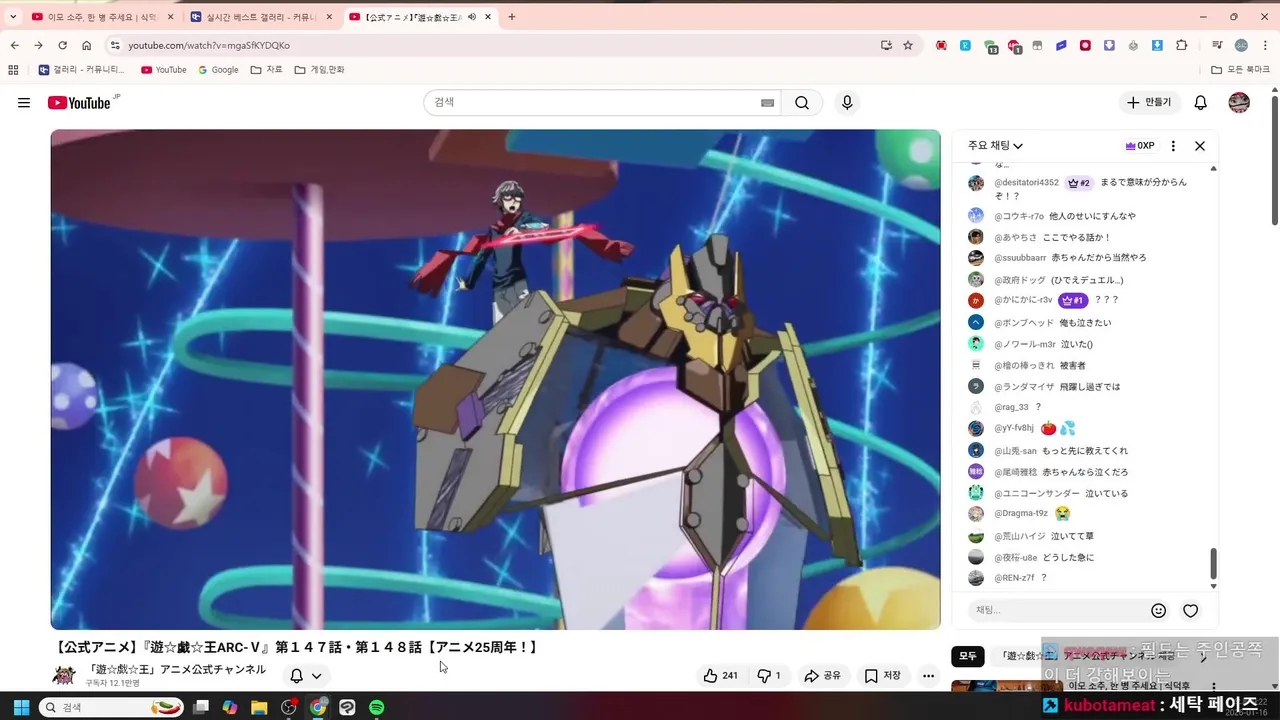This screenshot has width=1280, height=720.
Task: Open a new Chrome tab
Action: (x=511, y=17)
